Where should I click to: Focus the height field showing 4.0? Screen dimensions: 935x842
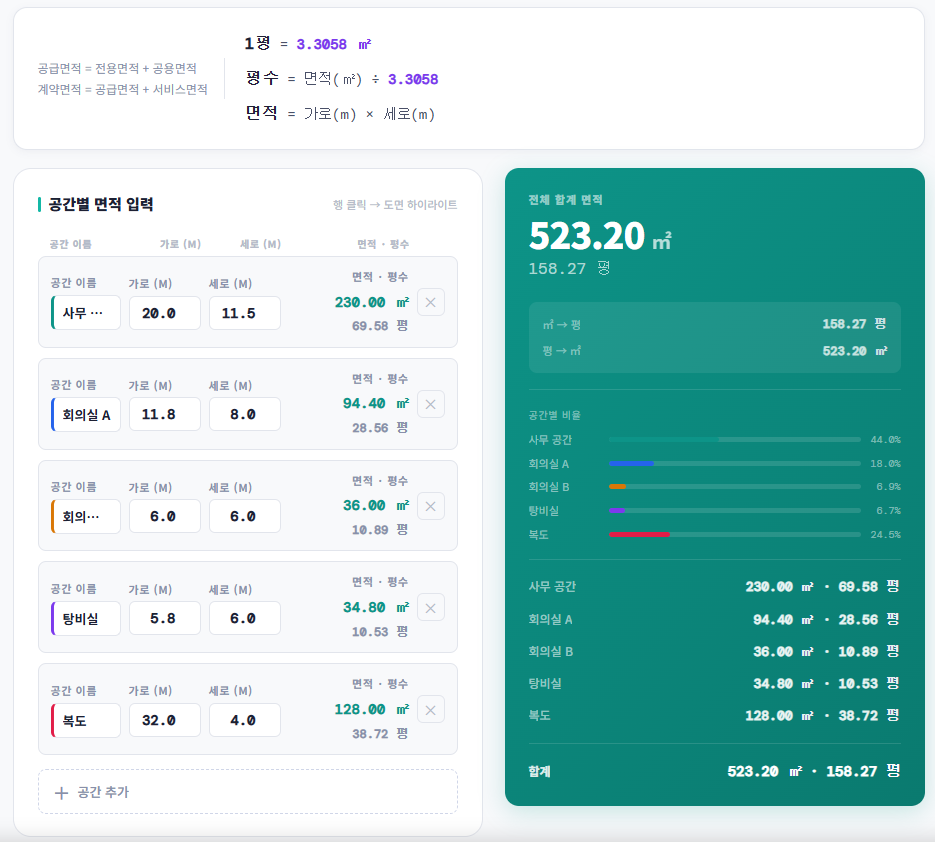click(244, 720)
